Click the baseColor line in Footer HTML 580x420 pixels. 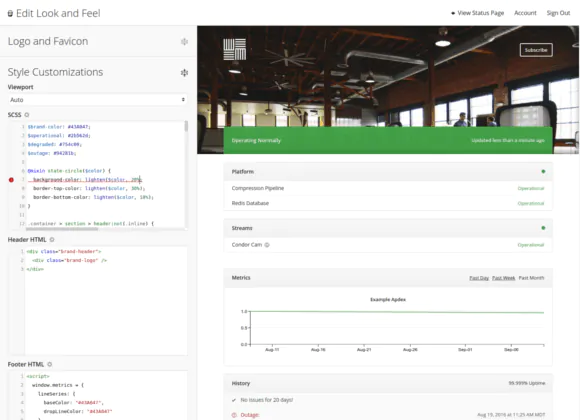[x=74, y=403]
